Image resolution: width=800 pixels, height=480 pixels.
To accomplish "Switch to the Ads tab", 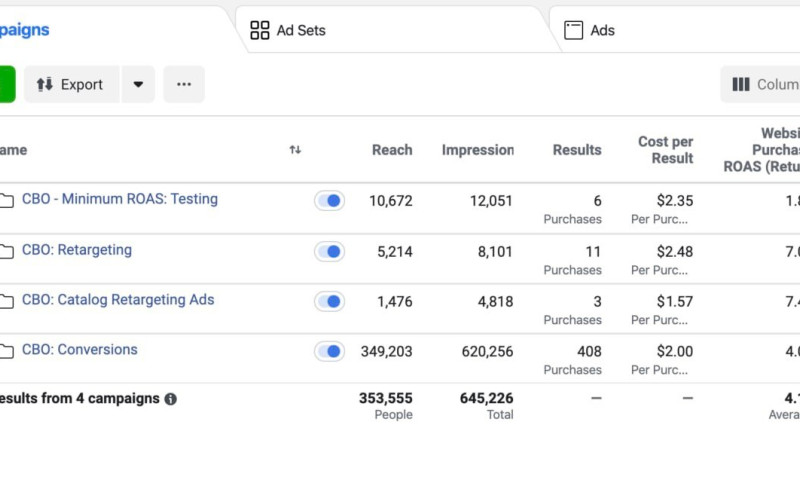I will pyautogui.click(x=602, y=30).
